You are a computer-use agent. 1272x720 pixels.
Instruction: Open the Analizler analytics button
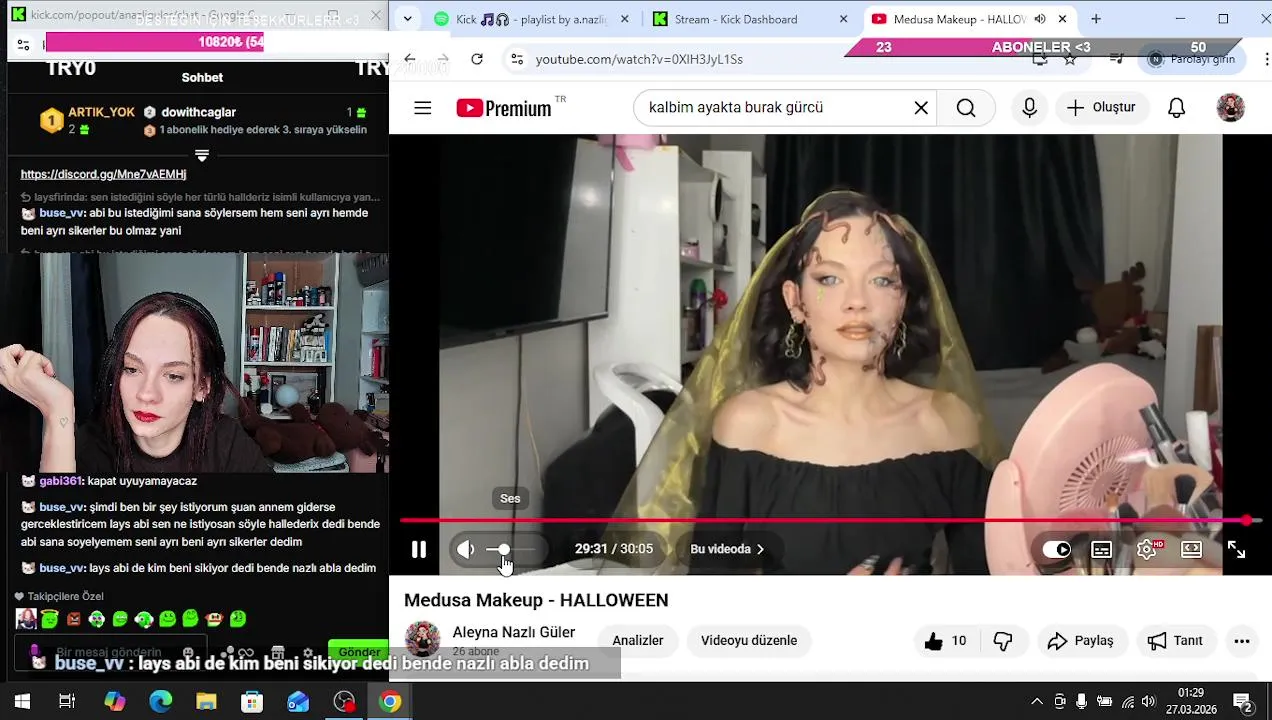[638, 641]
